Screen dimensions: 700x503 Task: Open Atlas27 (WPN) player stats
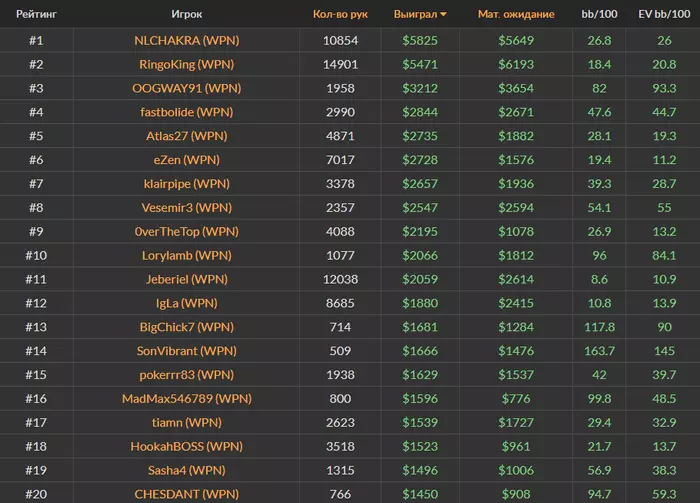187,136
